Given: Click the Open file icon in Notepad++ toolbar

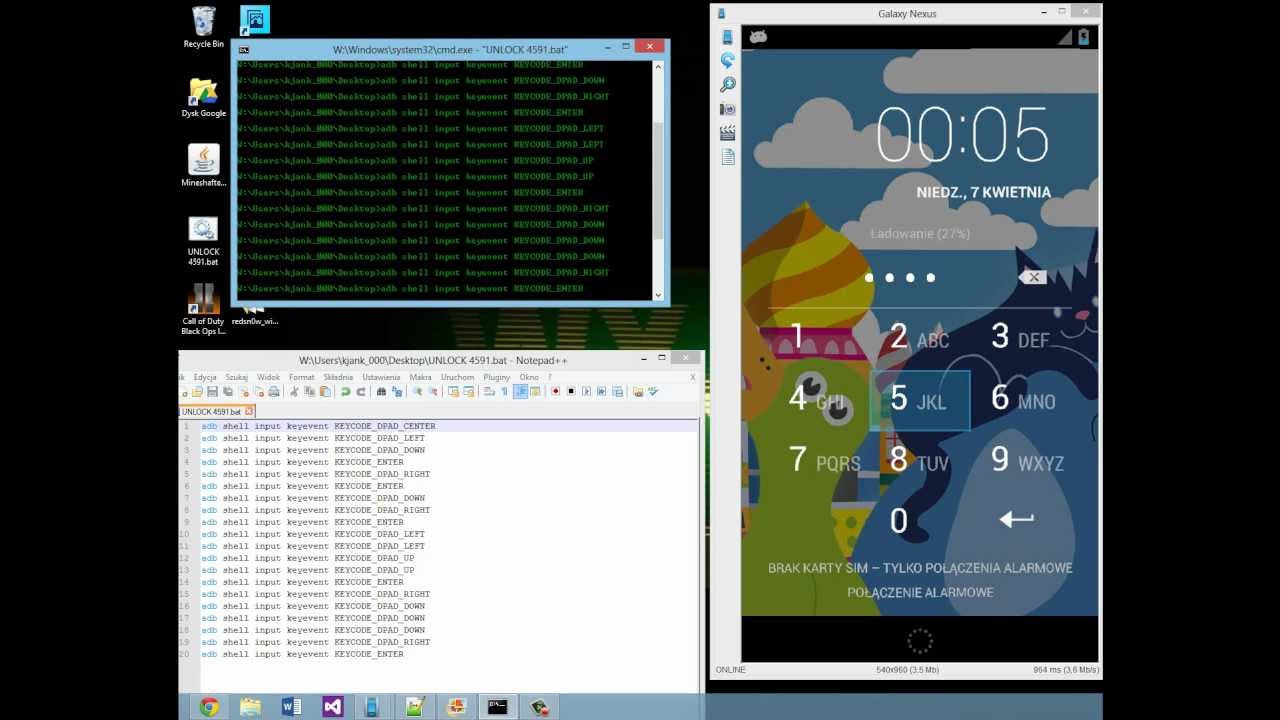Looking at the screenshot, I should (196, 391).
